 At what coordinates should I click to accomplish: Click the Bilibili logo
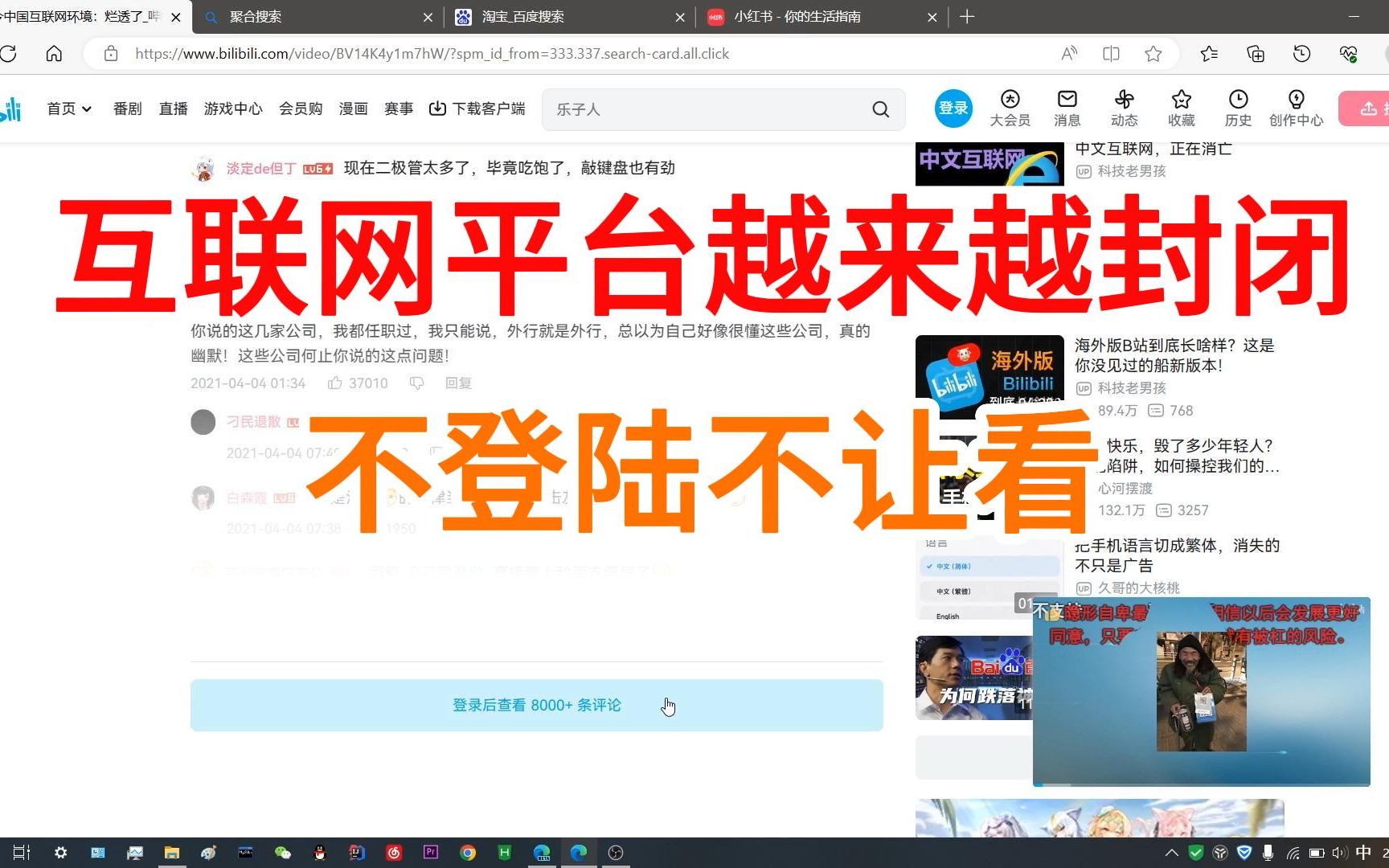(x=10, y=109)
